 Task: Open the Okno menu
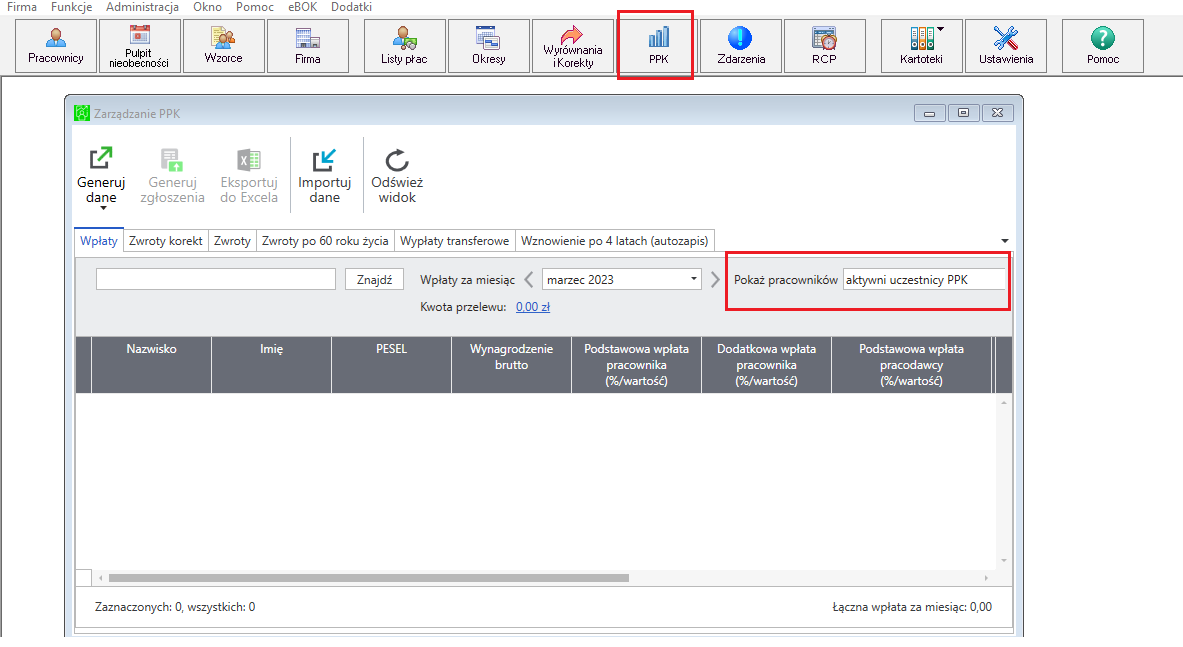pos(207,7)
